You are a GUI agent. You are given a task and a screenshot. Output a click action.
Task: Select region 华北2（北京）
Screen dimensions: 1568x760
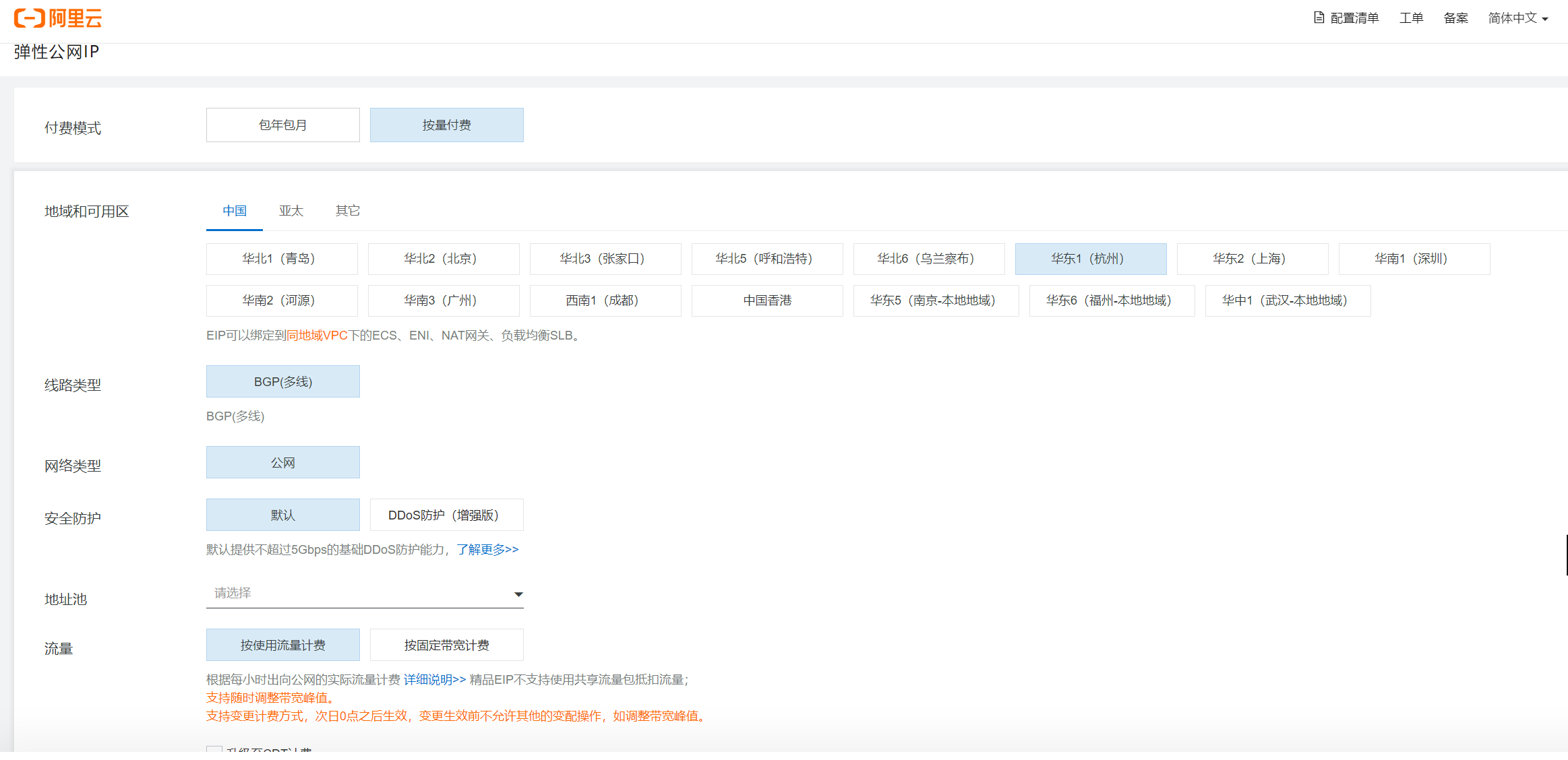click(443, 259)
